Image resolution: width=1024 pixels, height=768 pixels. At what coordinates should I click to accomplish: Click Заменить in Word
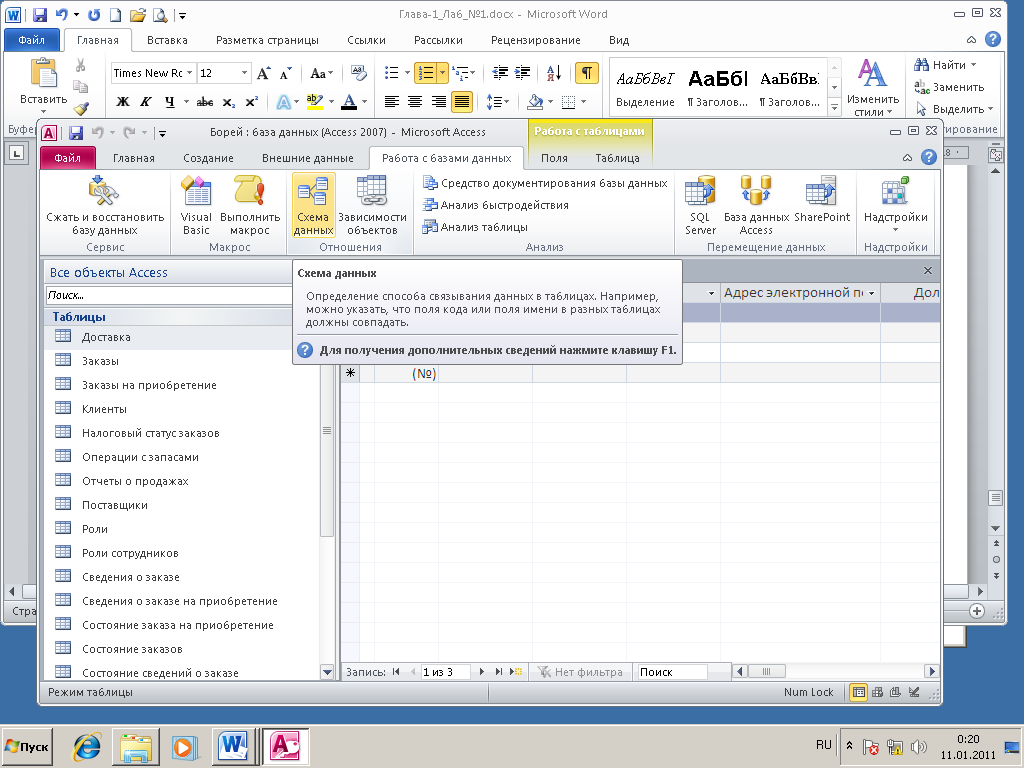(949, 87)
